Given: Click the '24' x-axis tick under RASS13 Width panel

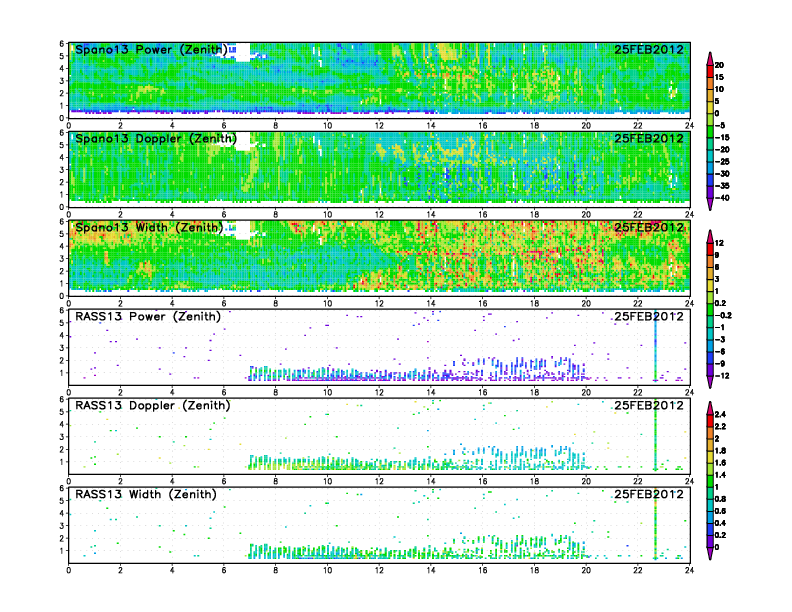Looking at the screenshot, I should click(689, 570).
